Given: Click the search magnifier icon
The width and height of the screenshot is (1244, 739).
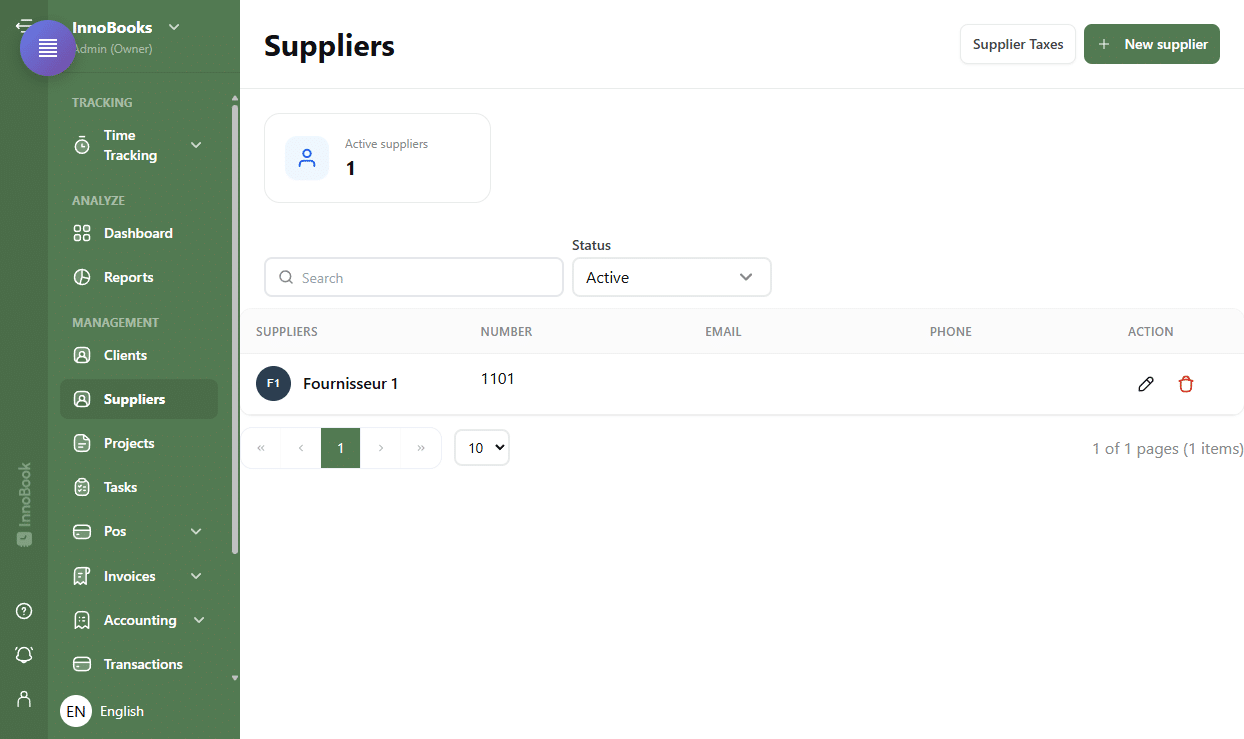Looking at the screenshot, I should pos(286,277).
